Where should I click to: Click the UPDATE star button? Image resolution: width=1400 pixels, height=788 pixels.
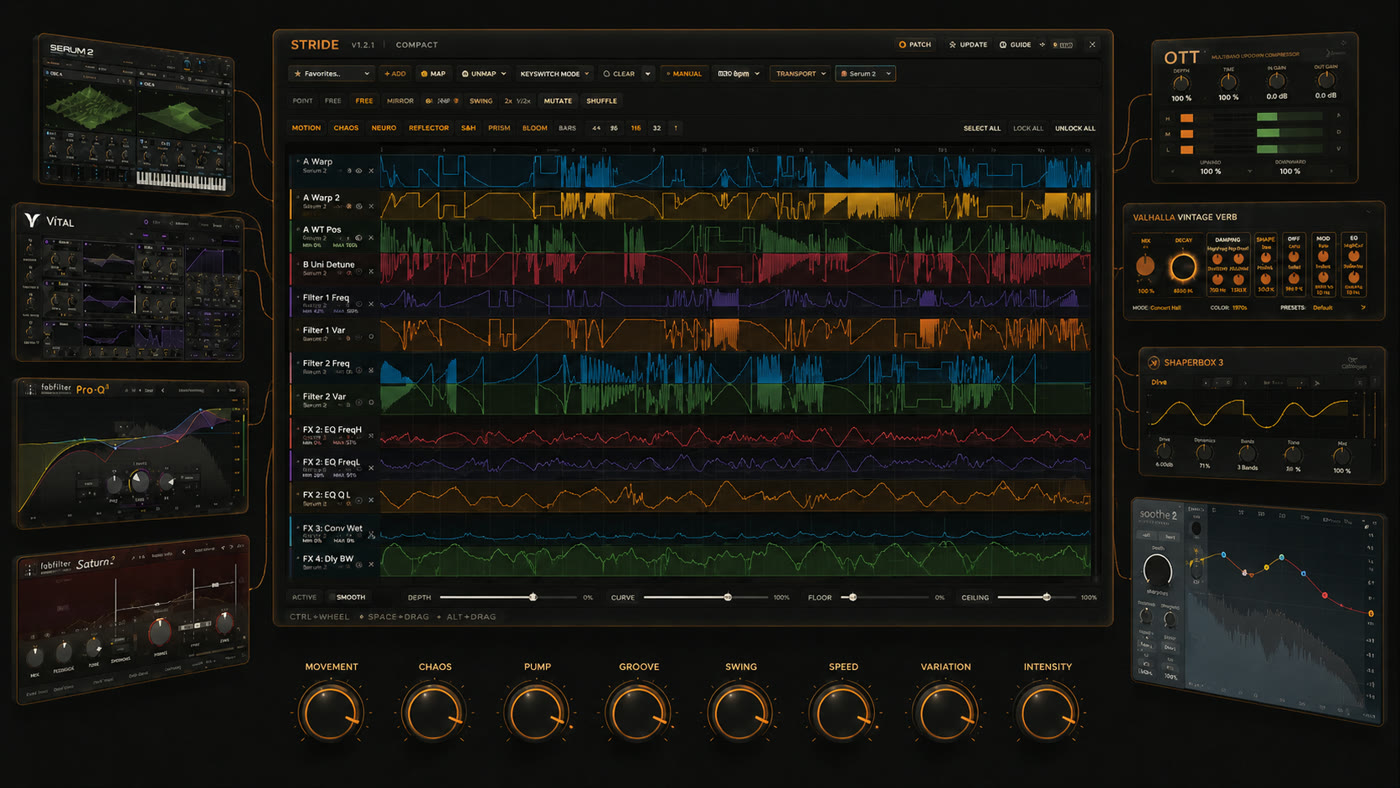click(x=968, y=45)
